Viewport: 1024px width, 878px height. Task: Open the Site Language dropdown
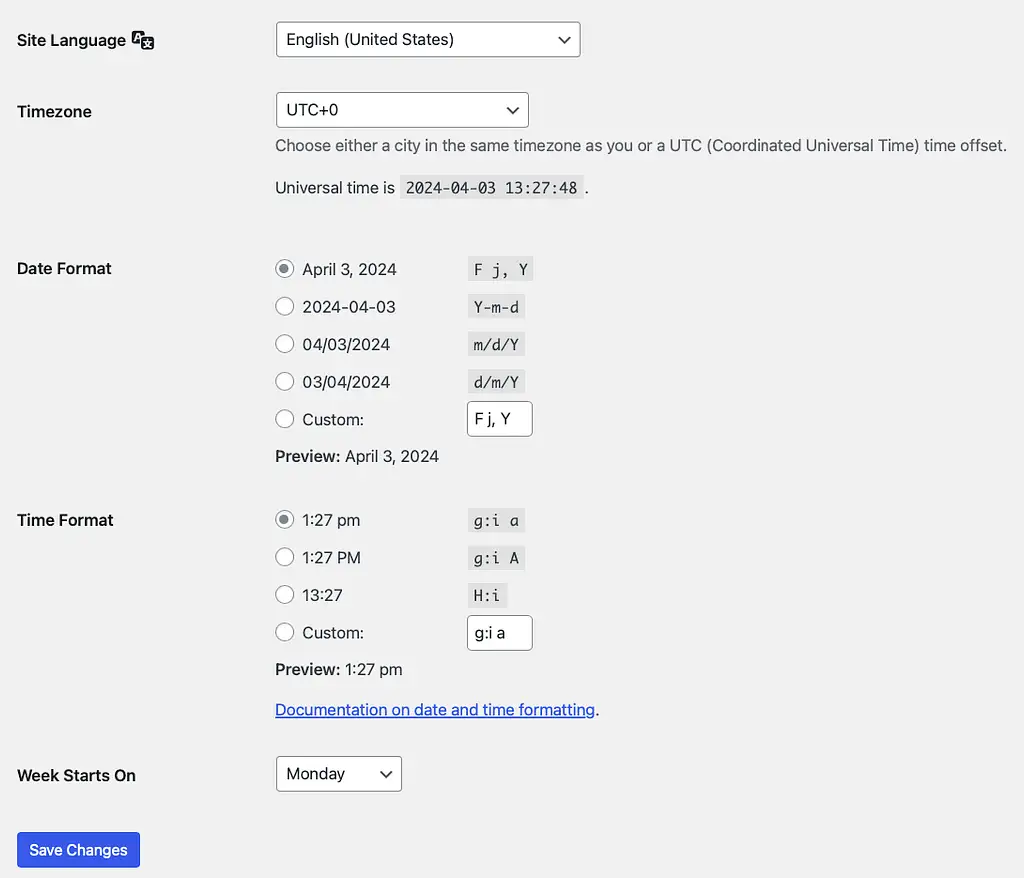tap(428, 39)
